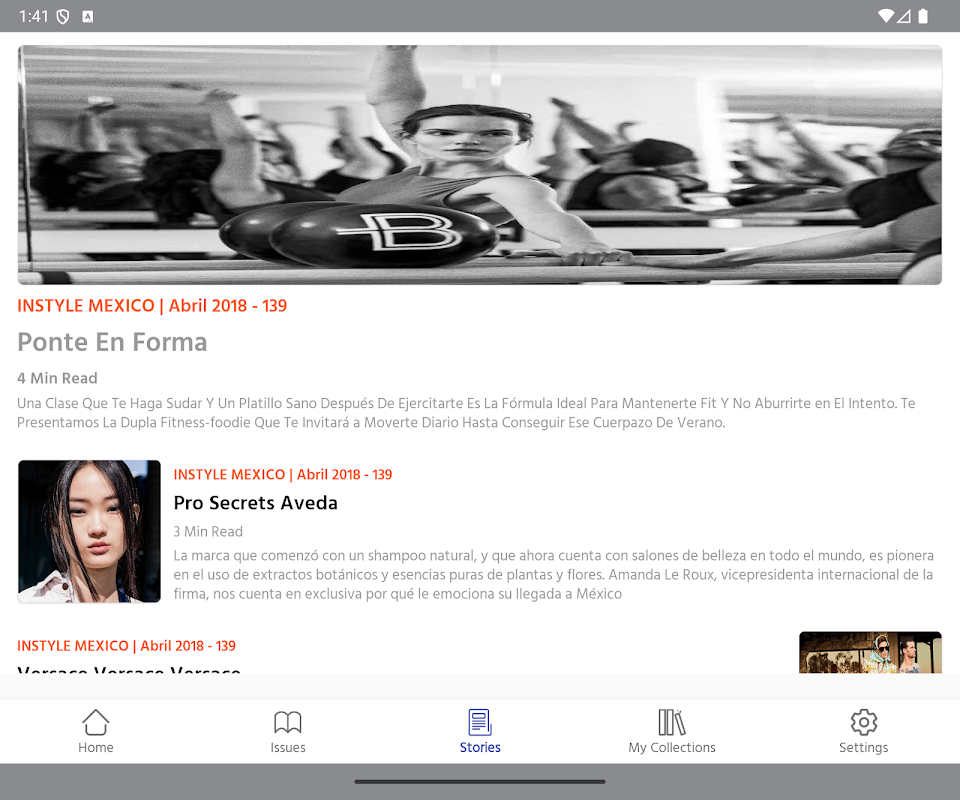
Task: Tap the My Collections tab label
Action: coord(672,747)
